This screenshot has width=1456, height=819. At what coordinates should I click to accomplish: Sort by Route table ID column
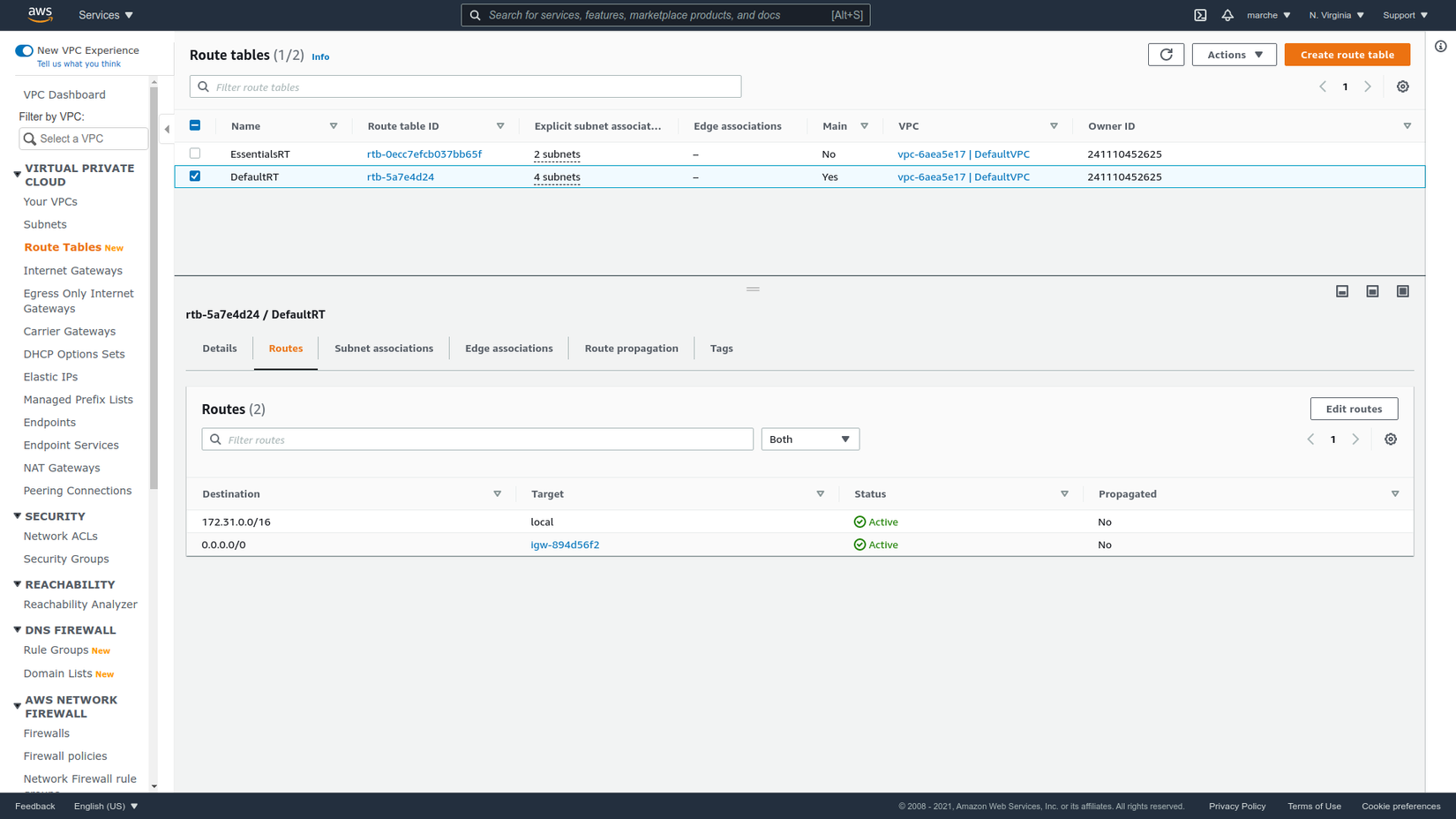tap(500, 126)
